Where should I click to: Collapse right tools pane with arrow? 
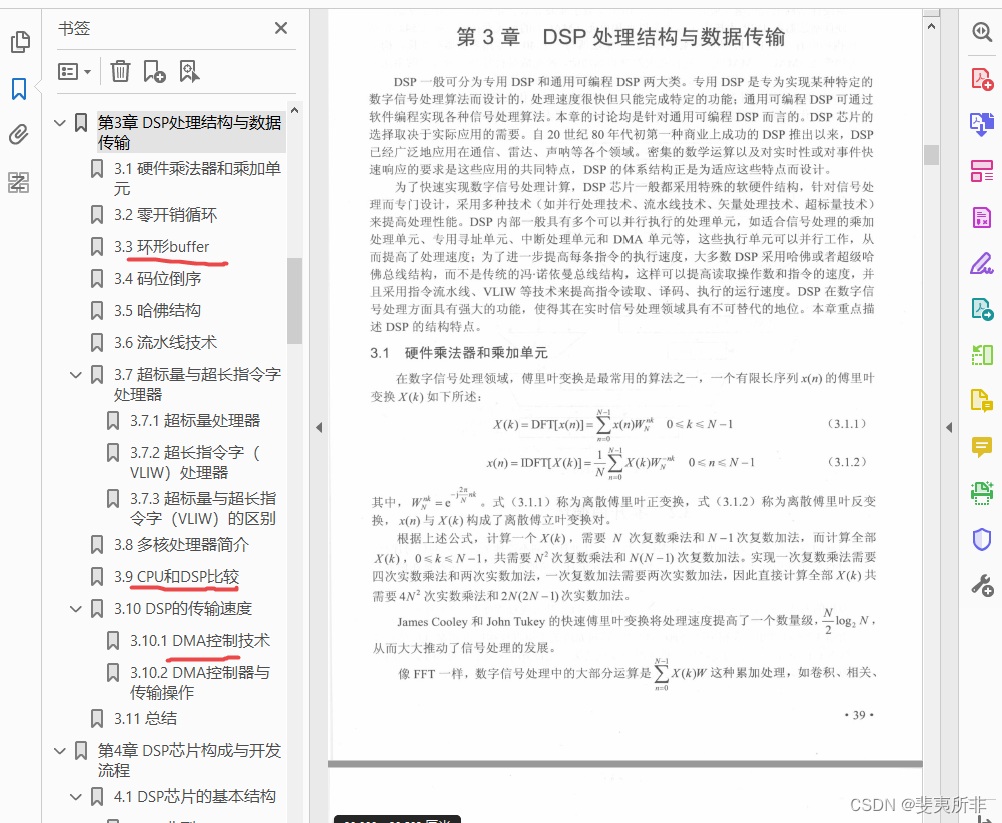point(949,427)
